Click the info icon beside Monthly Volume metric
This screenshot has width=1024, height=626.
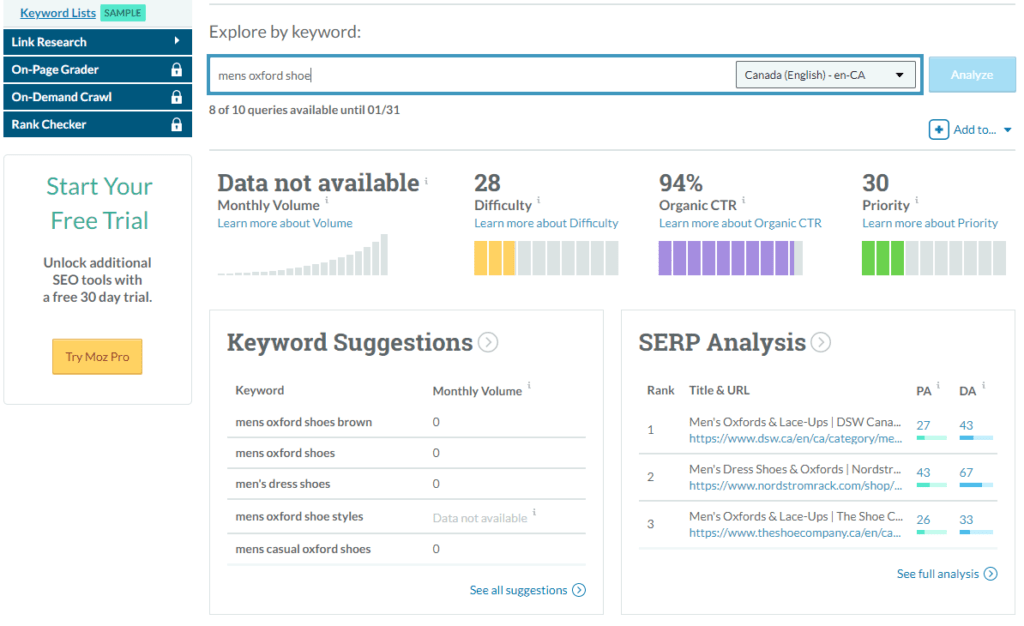(327, 200)
